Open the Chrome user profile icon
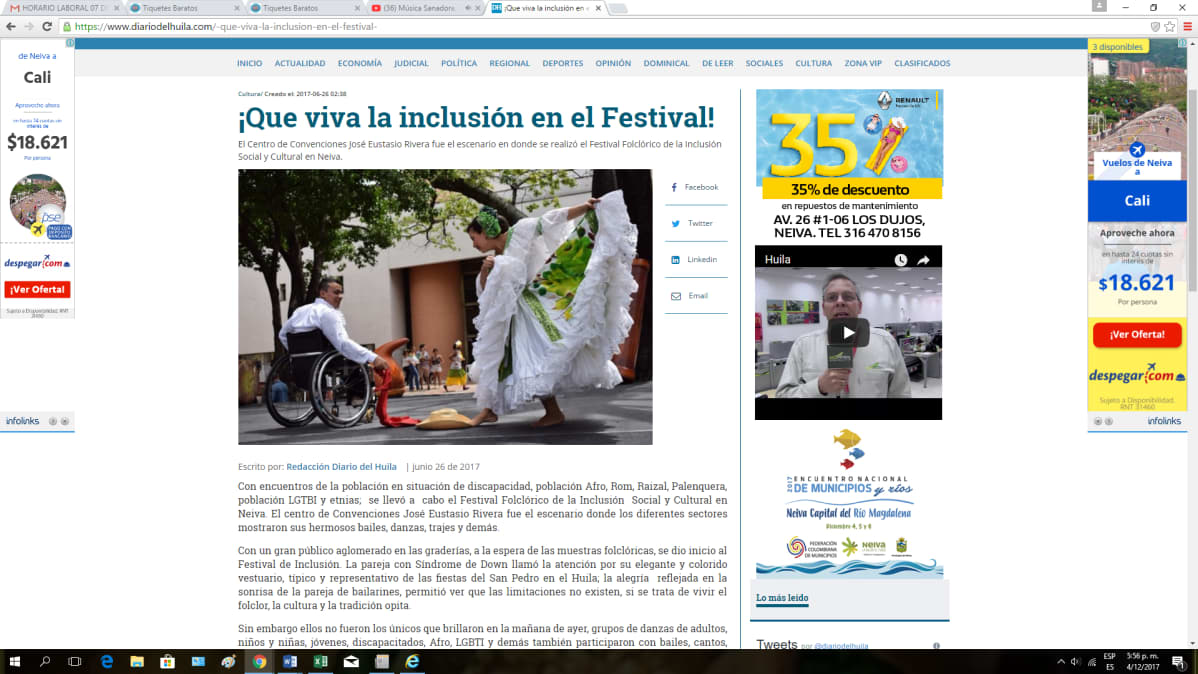This screenshot has height=674, width=1198. coord(1099,6)
